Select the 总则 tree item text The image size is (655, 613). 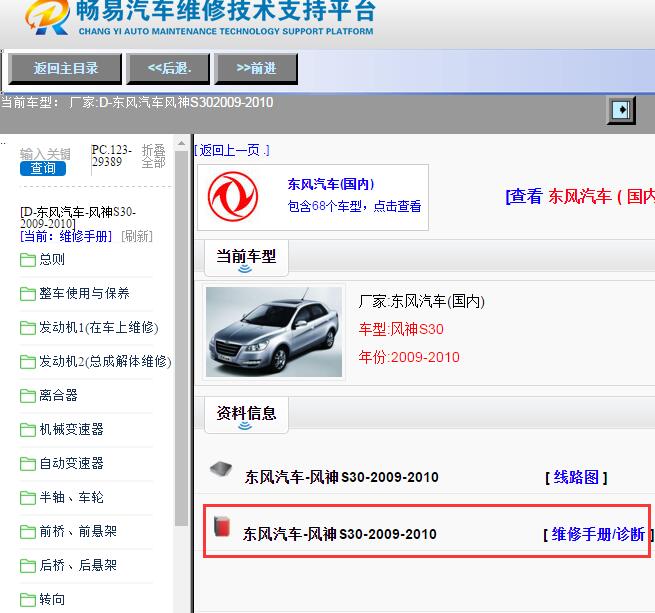click(52, 259)
